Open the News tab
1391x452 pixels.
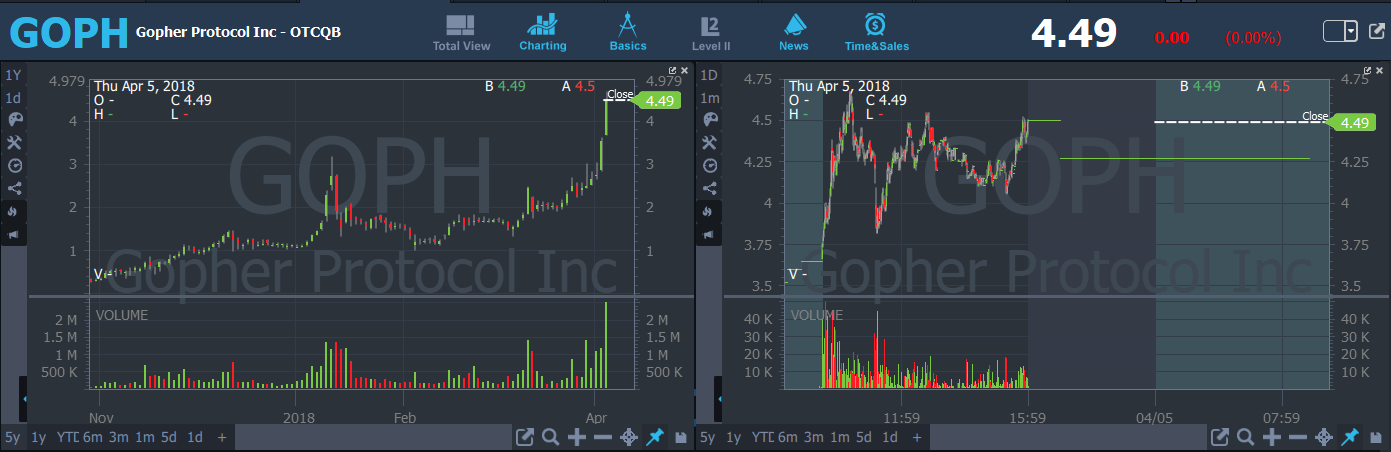[x=794, y=33]
